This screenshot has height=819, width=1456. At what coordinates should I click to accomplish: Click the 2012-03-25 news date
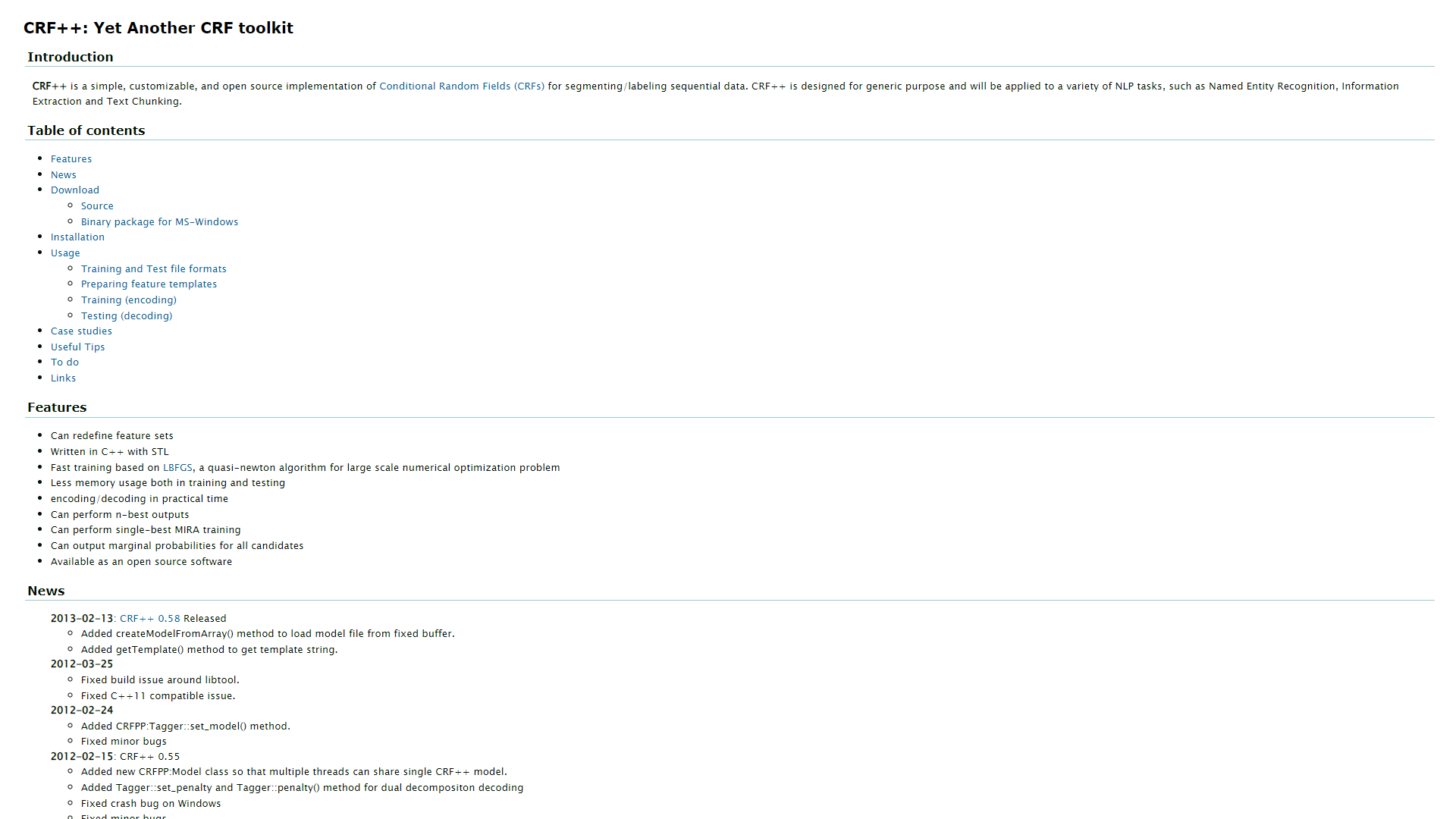pos(82,664)
